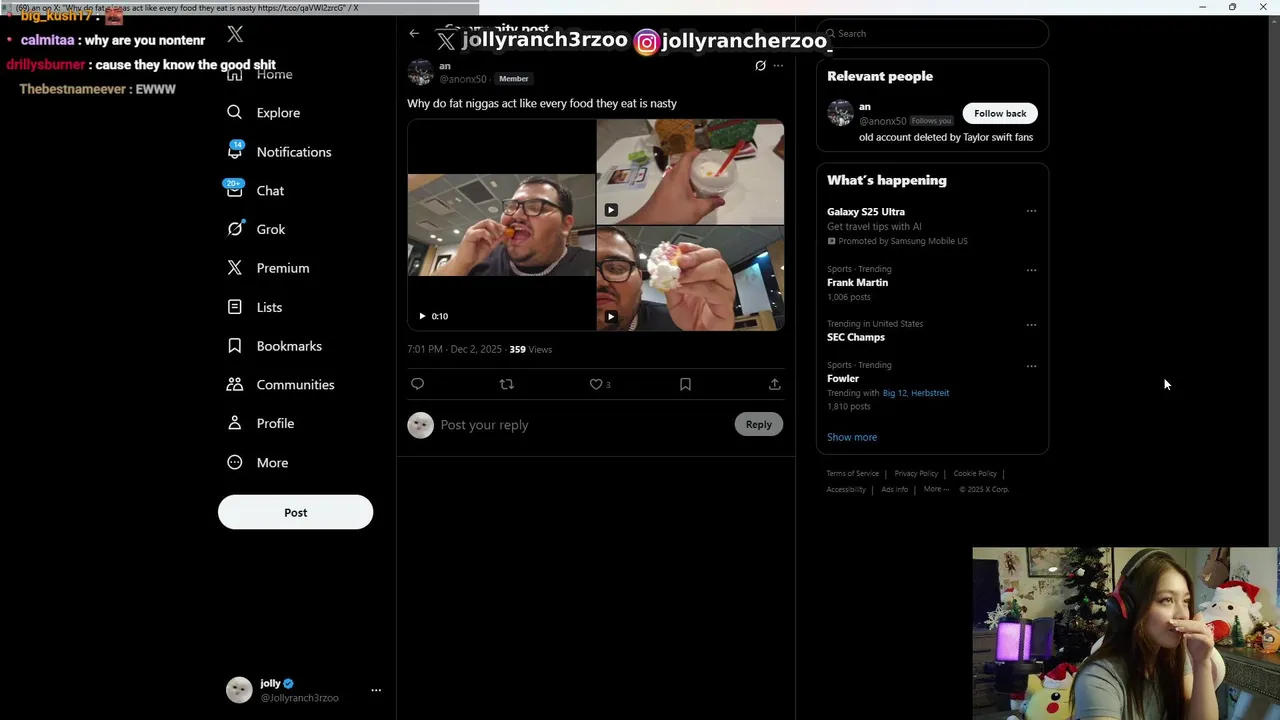Open options for the Frank Martin trend
The image size is (1280, 720).
click(x=1031, y=270)
